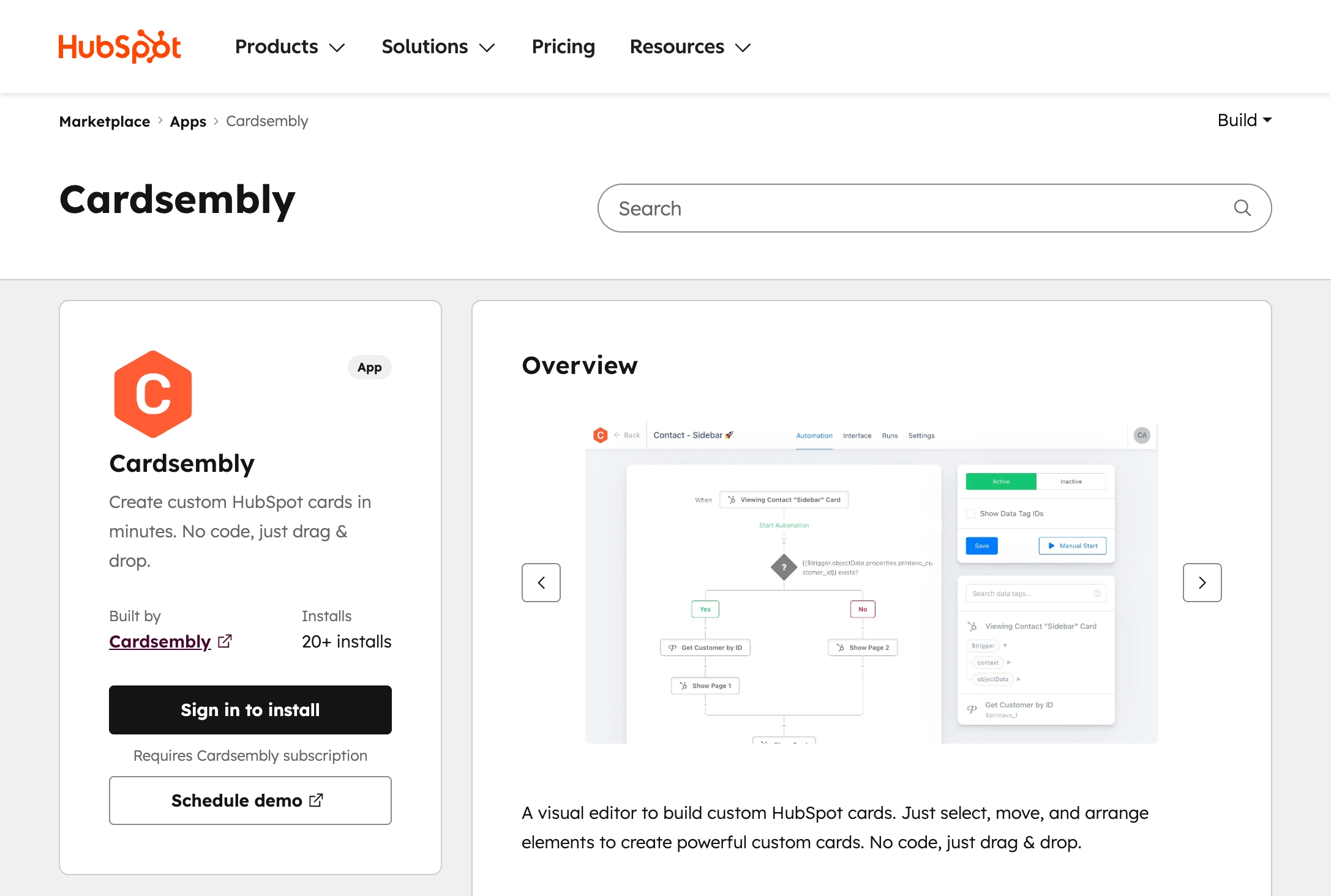This screenshot has height=896, width=1331.
Task: Open the Build dropdown
Action: tap(1244, 120)
